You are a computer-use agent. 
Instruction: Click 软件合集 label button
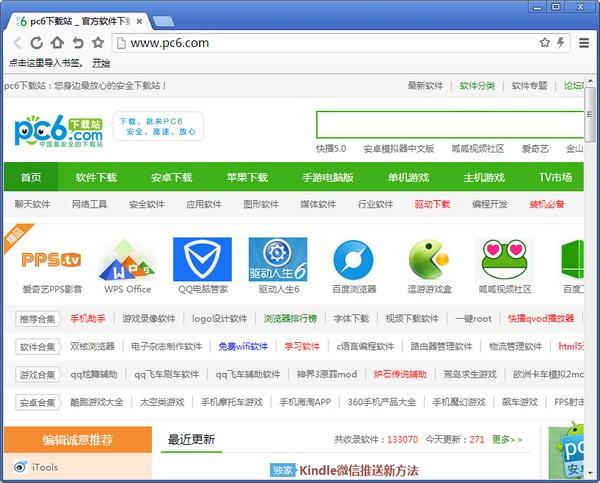pos(38,347)
